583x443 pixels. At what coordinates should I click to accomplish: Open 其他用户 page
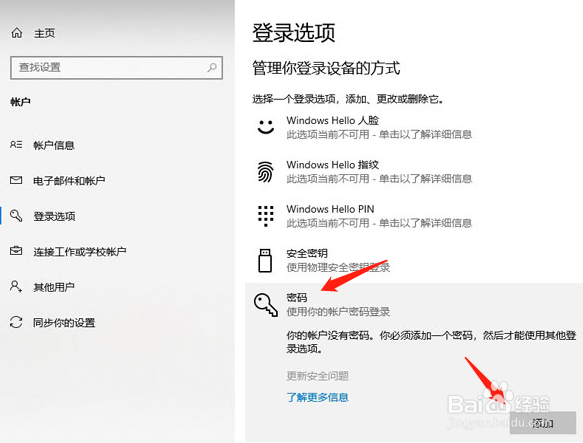tap(54, 287)
